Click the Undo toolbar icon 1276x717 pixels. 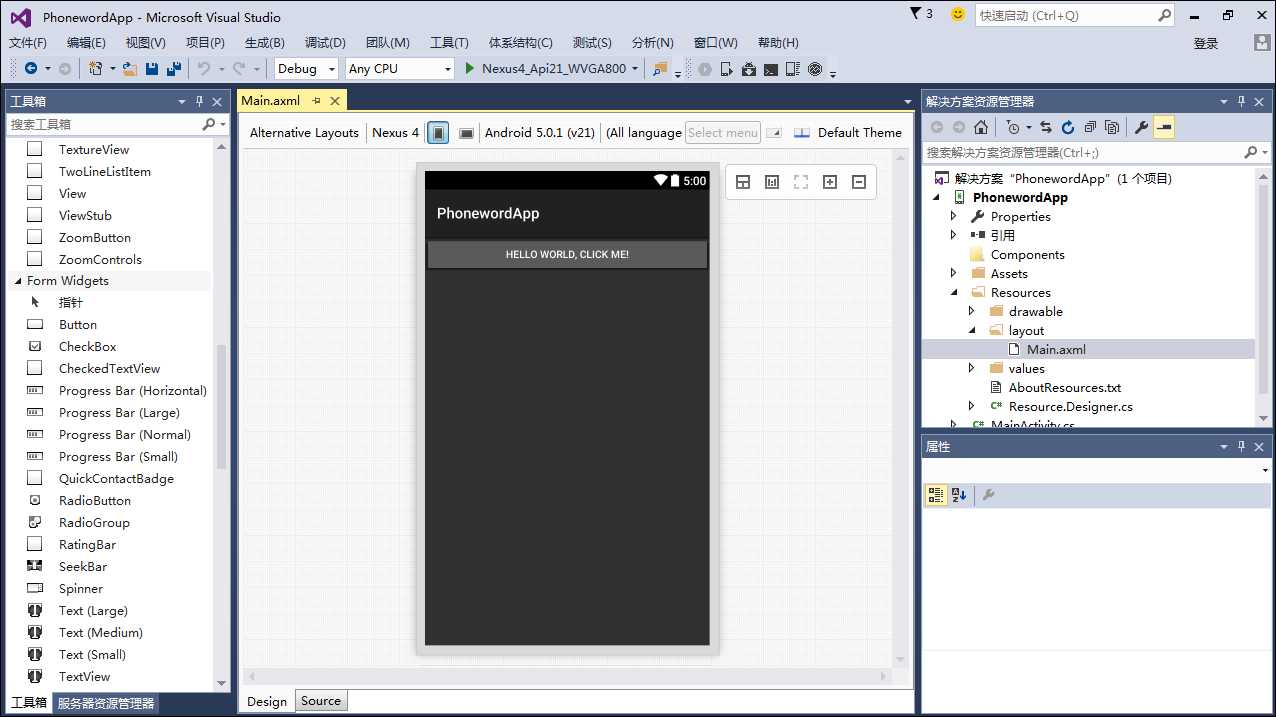204,69
